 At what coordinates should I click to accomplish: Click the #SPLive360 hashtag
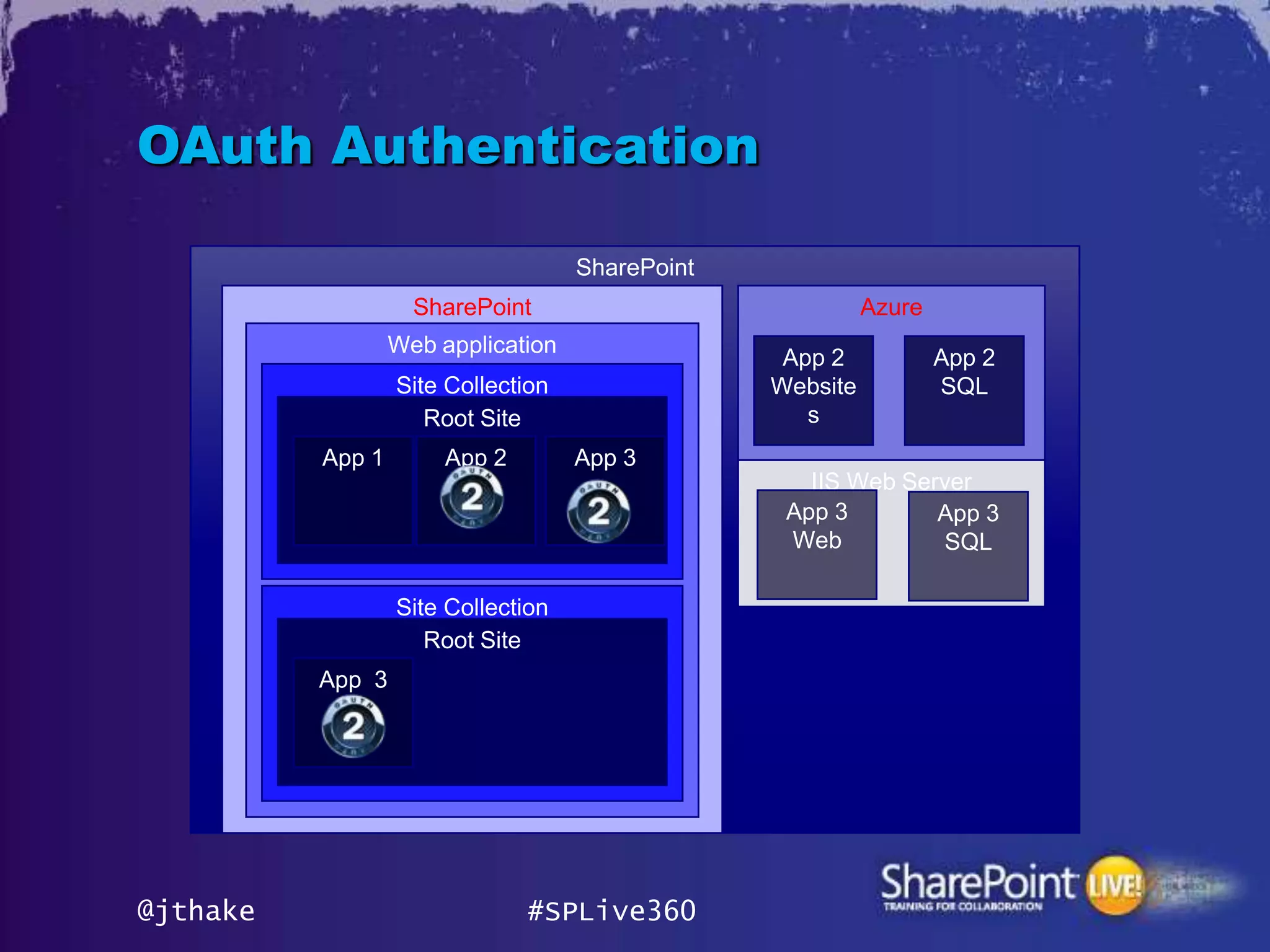coord(611,910)
